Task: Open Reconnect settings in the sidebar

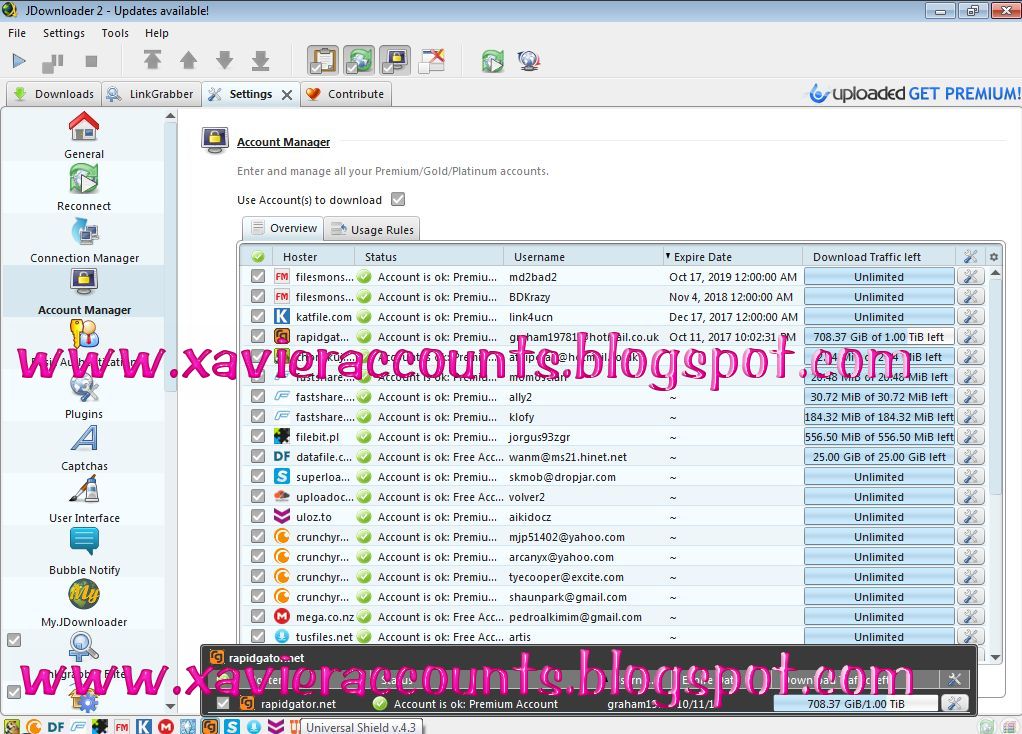Action: pyautogui.click(x=84, y=188)
